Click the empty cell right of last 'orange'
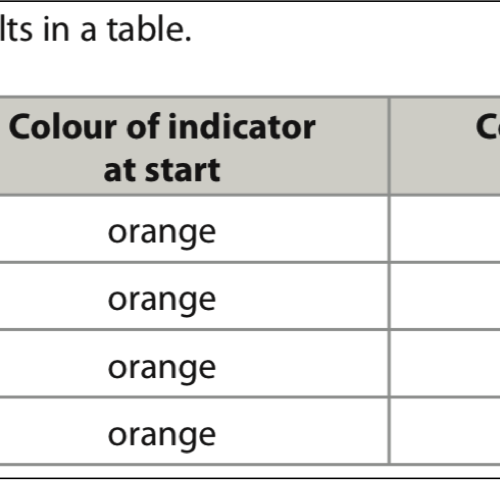 [x=445, y=431]
